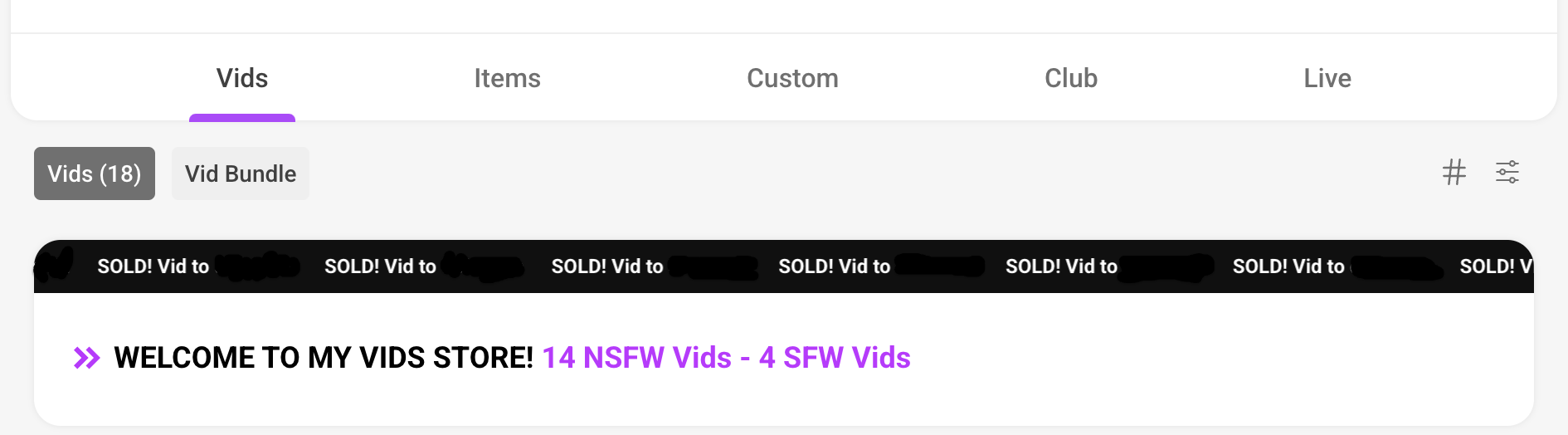
Task: Click the sixth SOLD! Vid to ticker entry
Action: pos(1288,266)
